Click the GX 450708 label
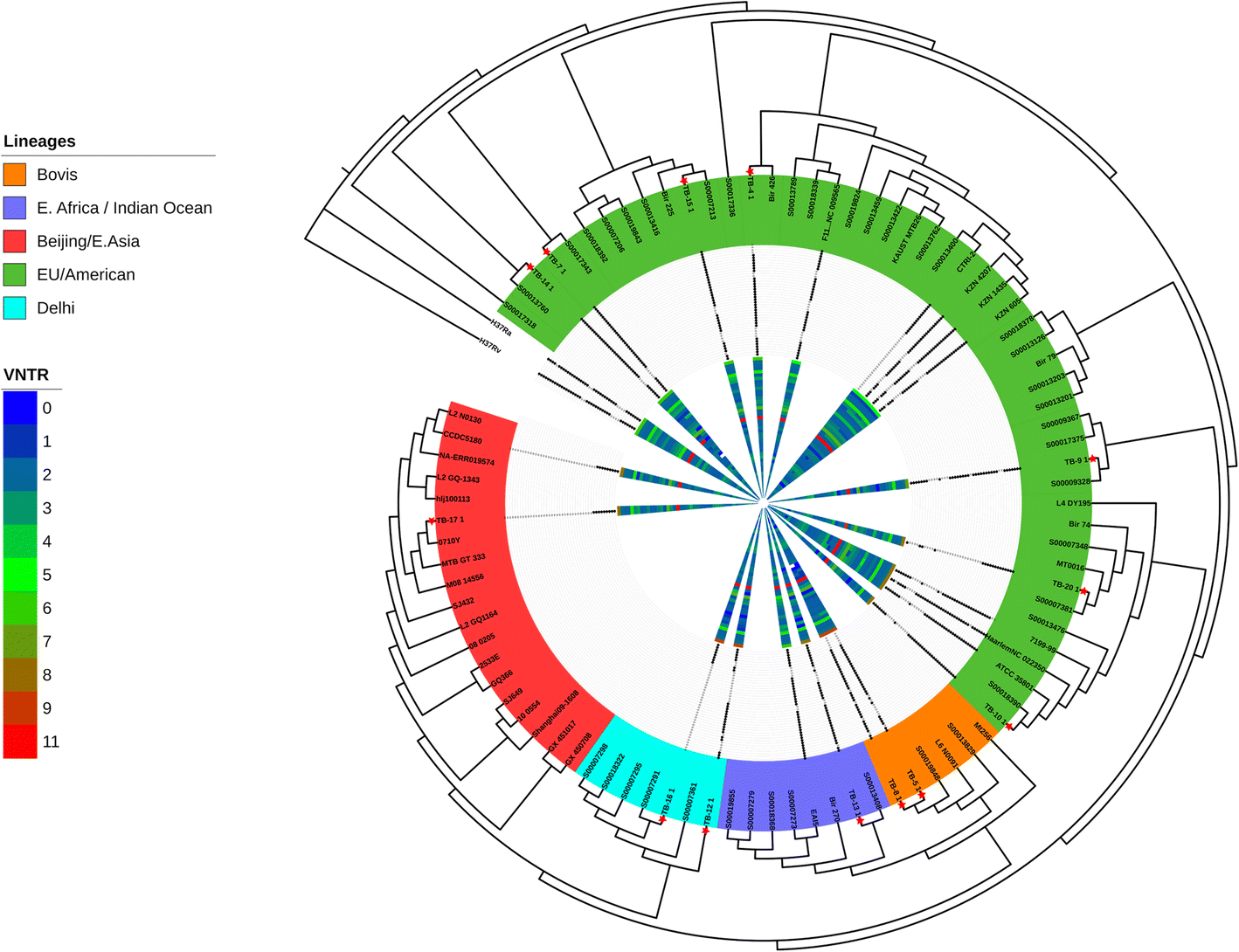This screenshot has height=952, width=1239. click(x=578, y=751)
